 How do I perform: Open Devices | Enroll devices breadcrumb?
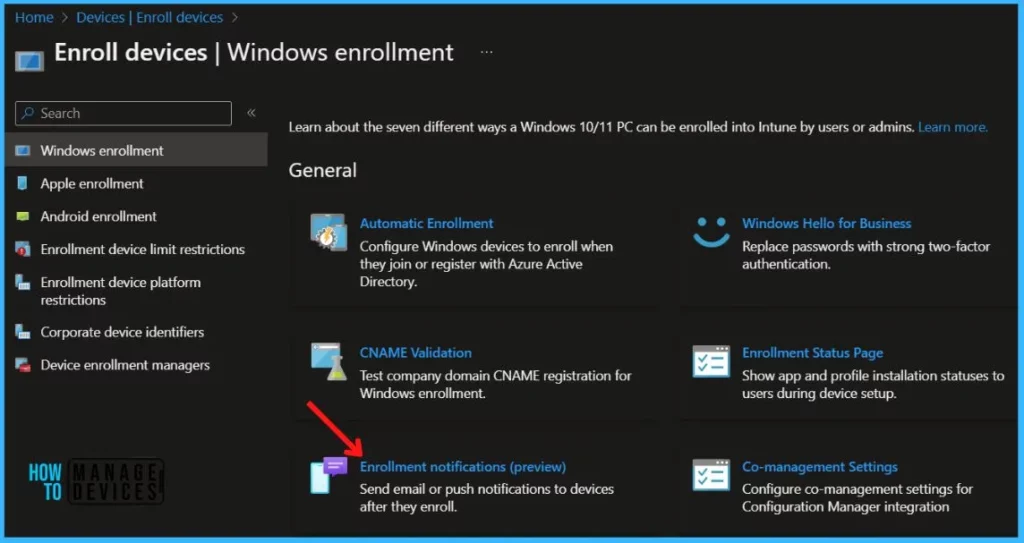150,18
